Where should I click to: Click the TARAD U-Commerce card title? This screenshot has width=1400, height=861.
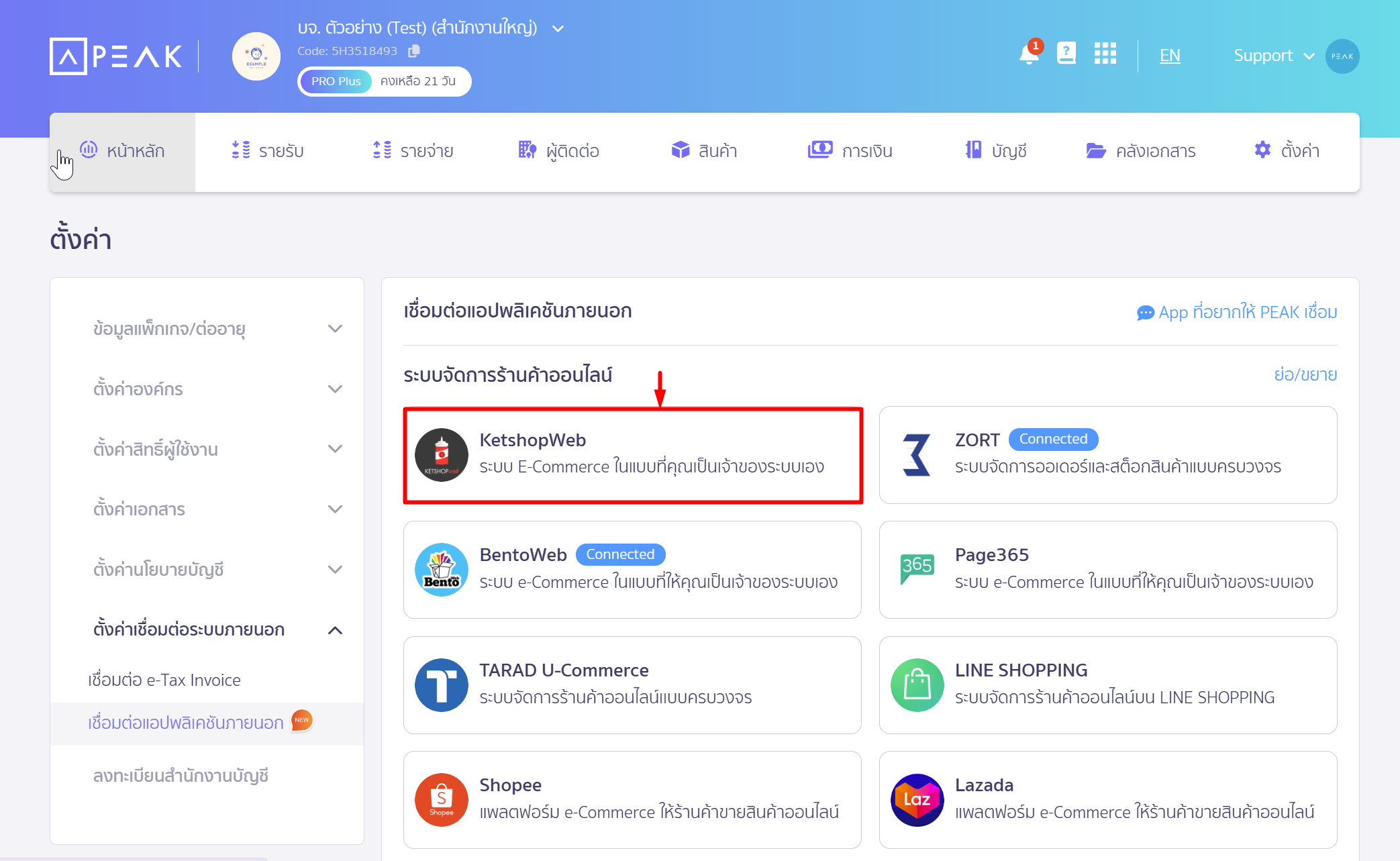564,670
